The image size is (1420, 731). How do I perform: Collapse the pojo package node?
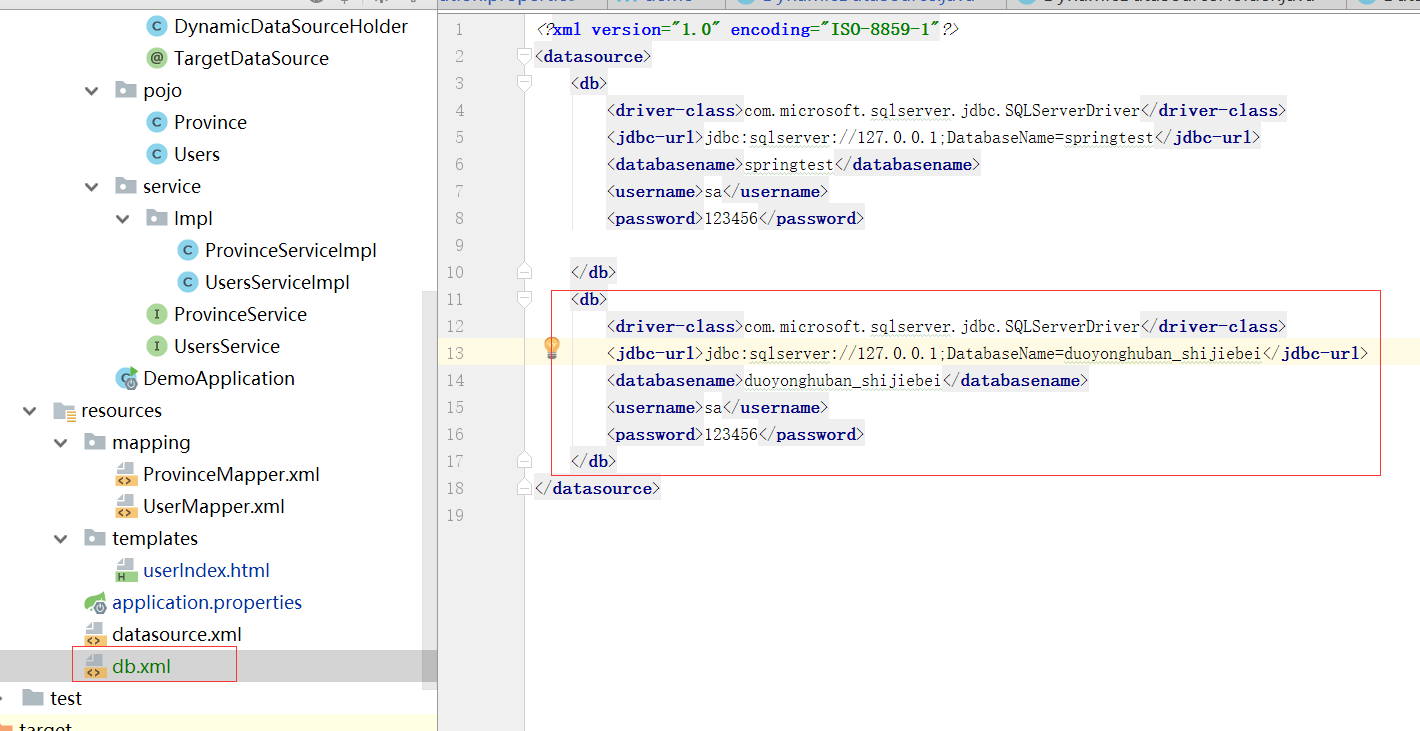point(92,91)
